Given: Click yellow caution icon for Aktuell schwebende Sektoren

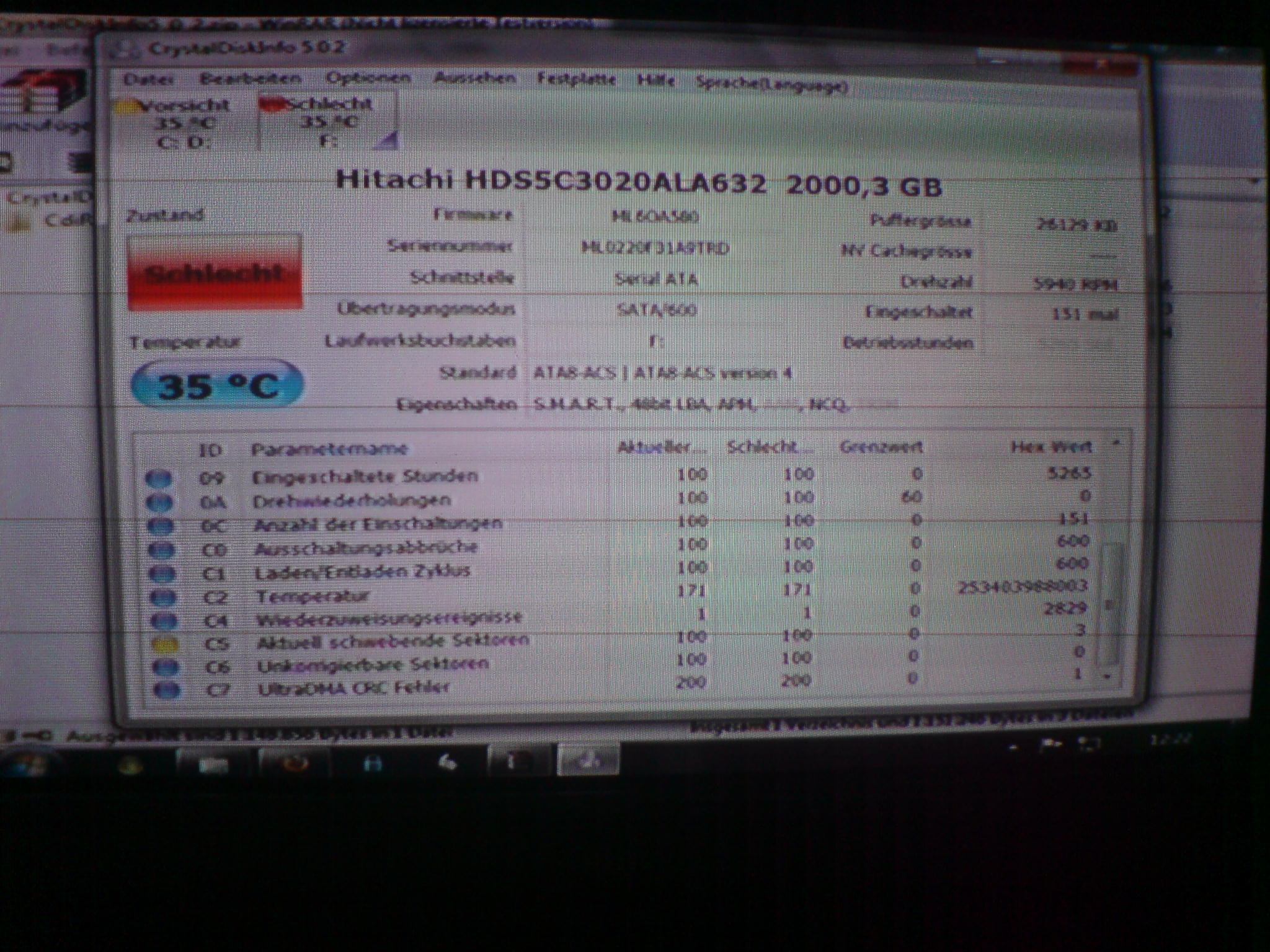Looking at the screenshot, I should pos(166,644).
